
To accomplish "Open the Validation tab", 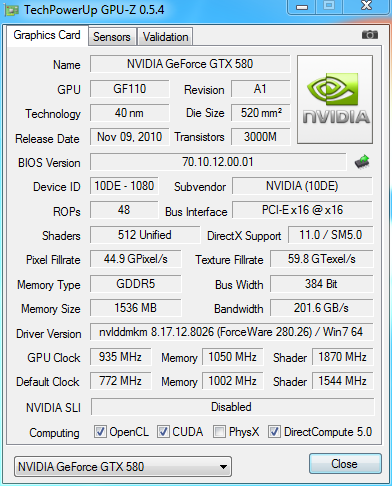I will [165, 37].
